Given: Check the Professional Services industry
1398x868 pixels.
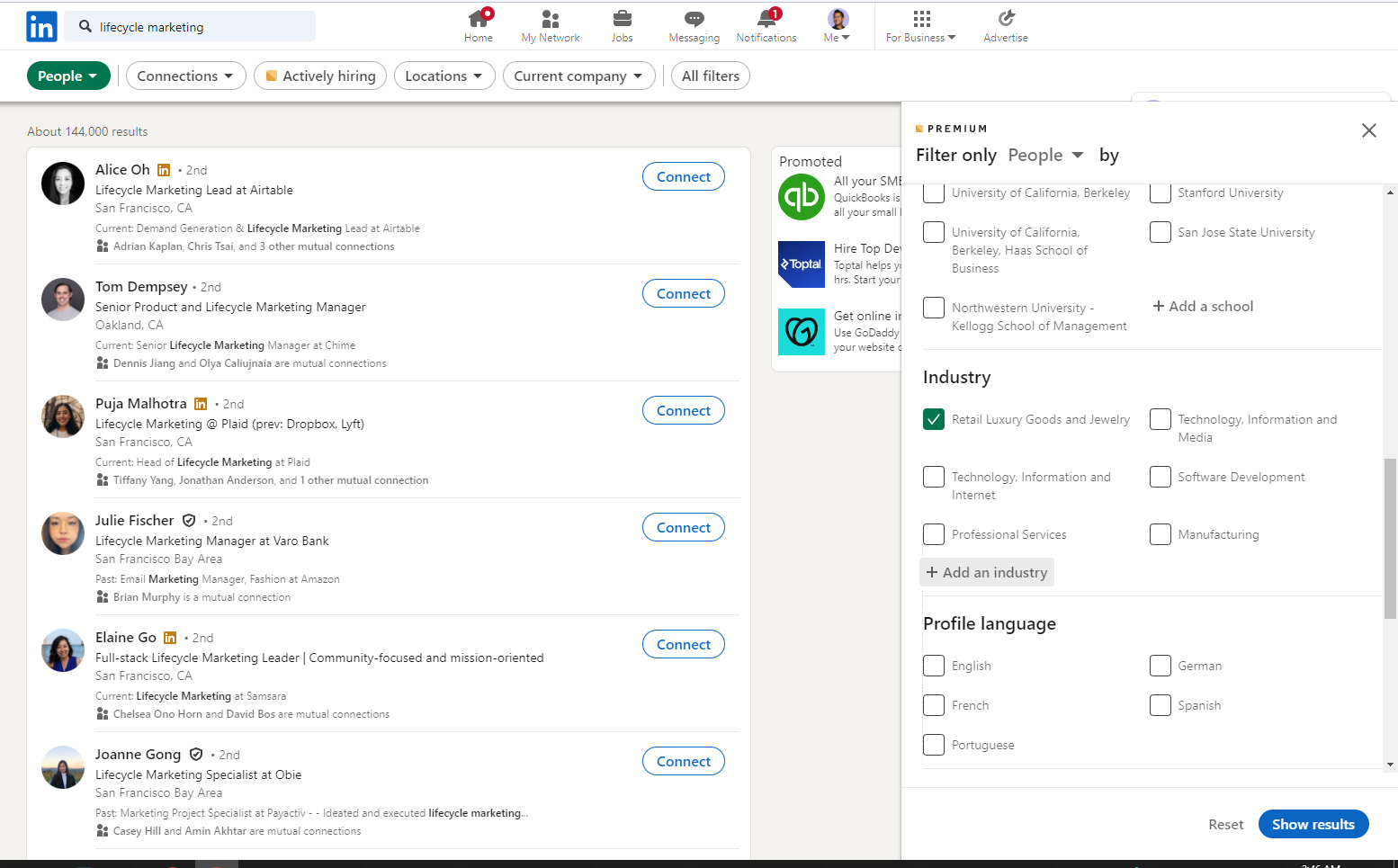Looking at the screenshot, I should 934,534.
